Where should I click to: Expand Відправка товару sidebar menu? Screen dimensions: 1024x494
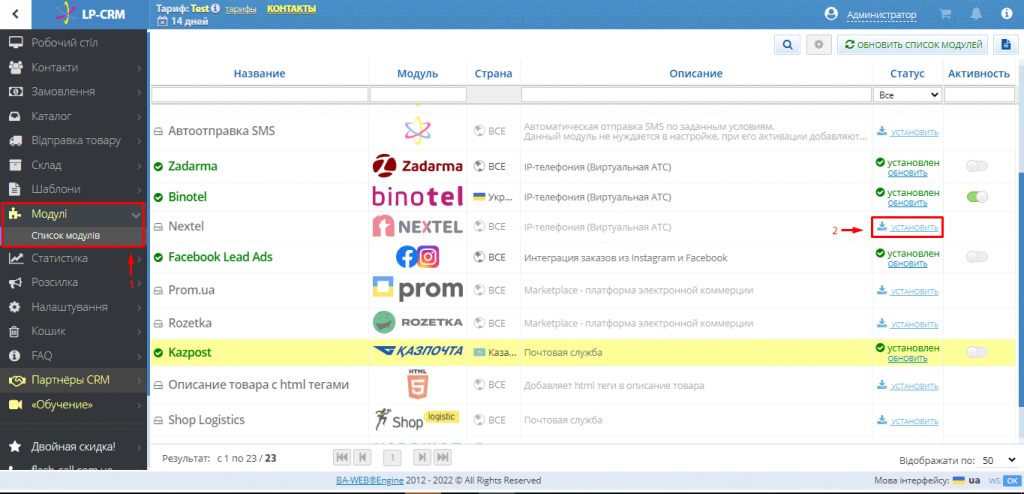tap(74, 140)
